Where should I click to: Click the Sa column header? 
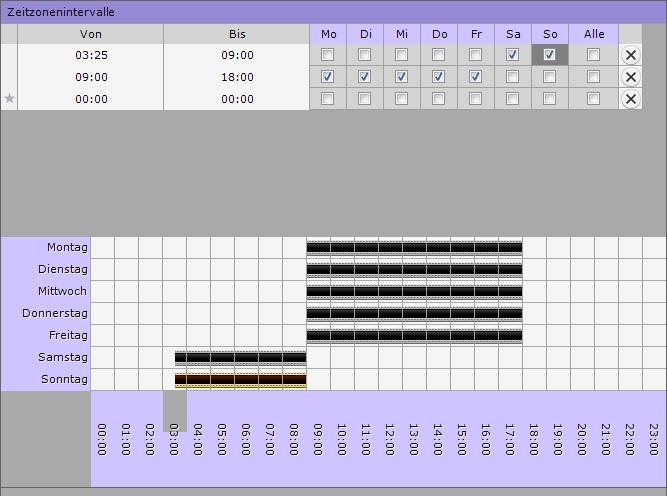tap(513, 34)
